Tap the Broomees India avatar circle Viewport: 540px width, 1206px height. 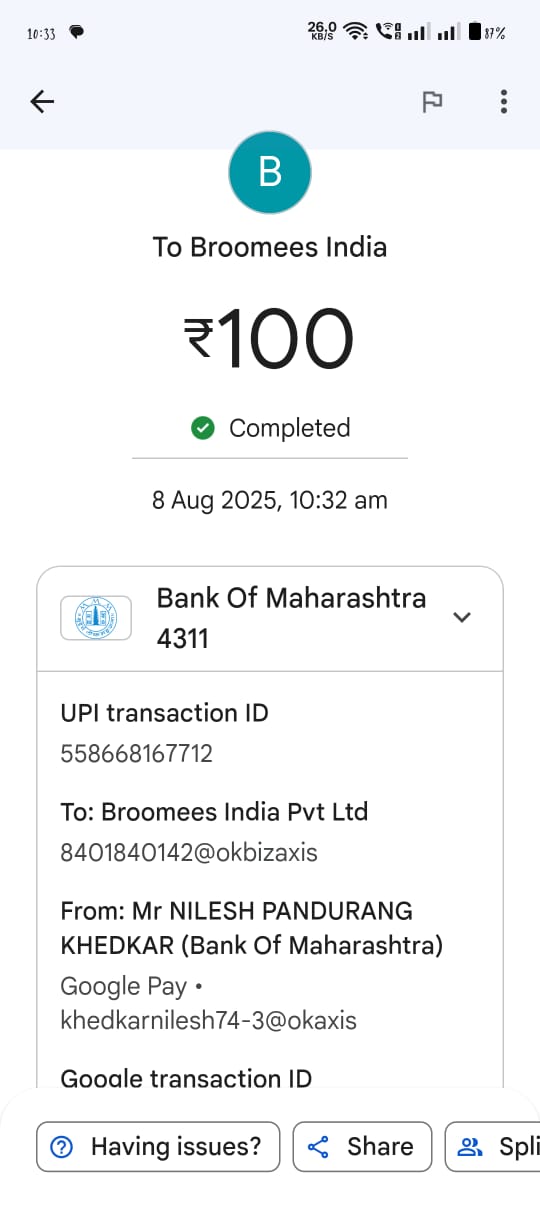270,172
